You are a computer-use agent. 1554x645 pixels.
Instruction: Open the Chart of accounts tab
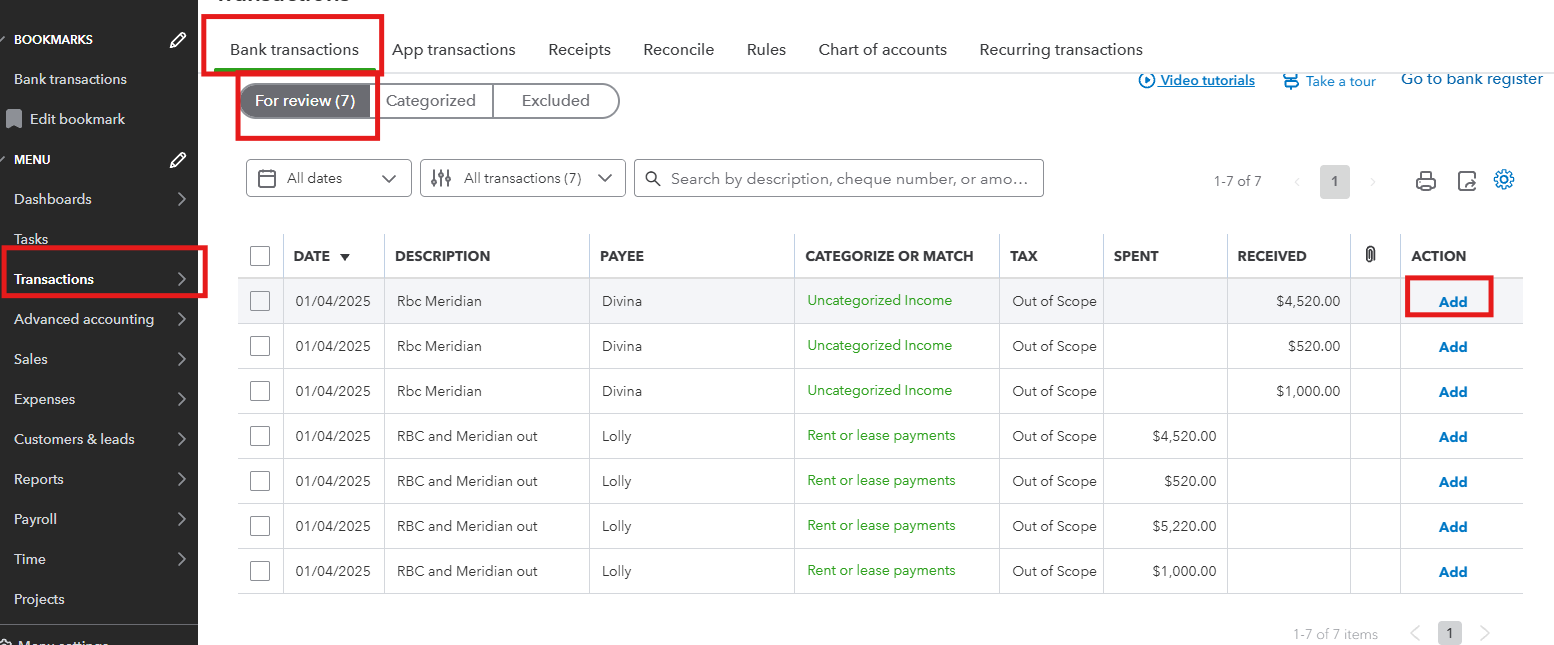(x=883, y=49)
